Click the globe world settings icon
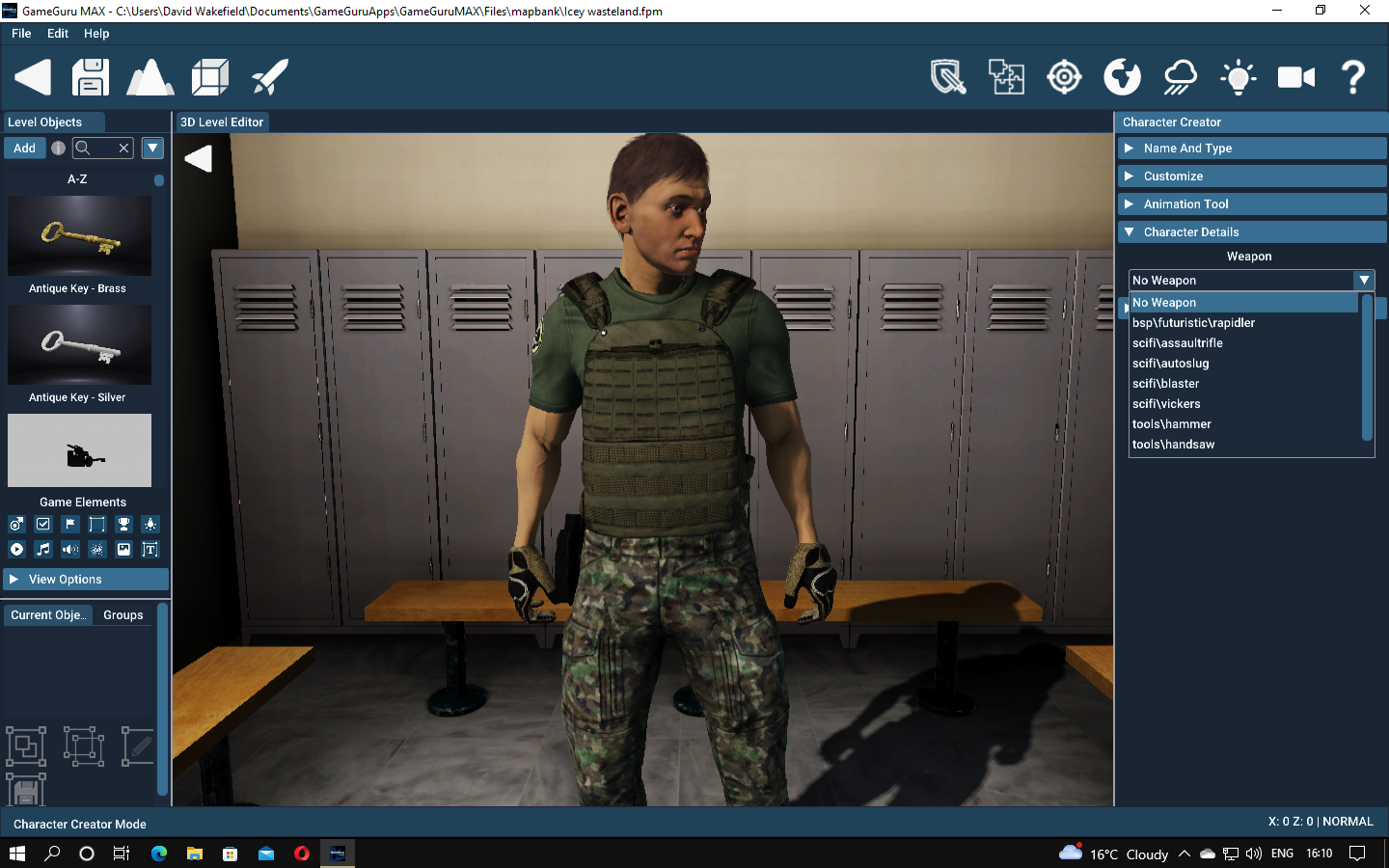Viewport: 1389px width, 868px height. click(1122, 77)
